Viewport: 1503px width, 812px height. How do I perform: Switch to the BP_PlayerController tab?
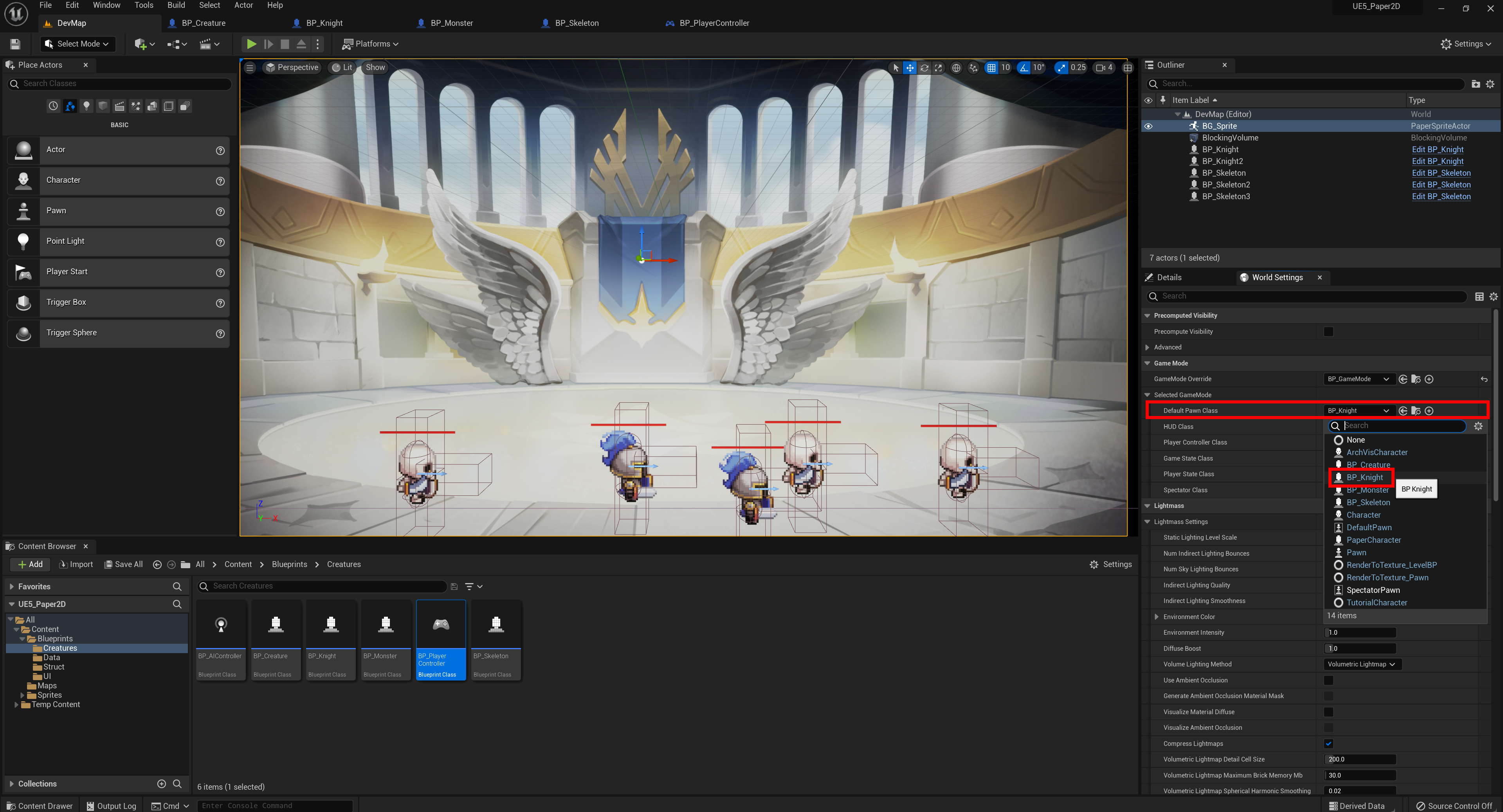(x=714, y=23)
